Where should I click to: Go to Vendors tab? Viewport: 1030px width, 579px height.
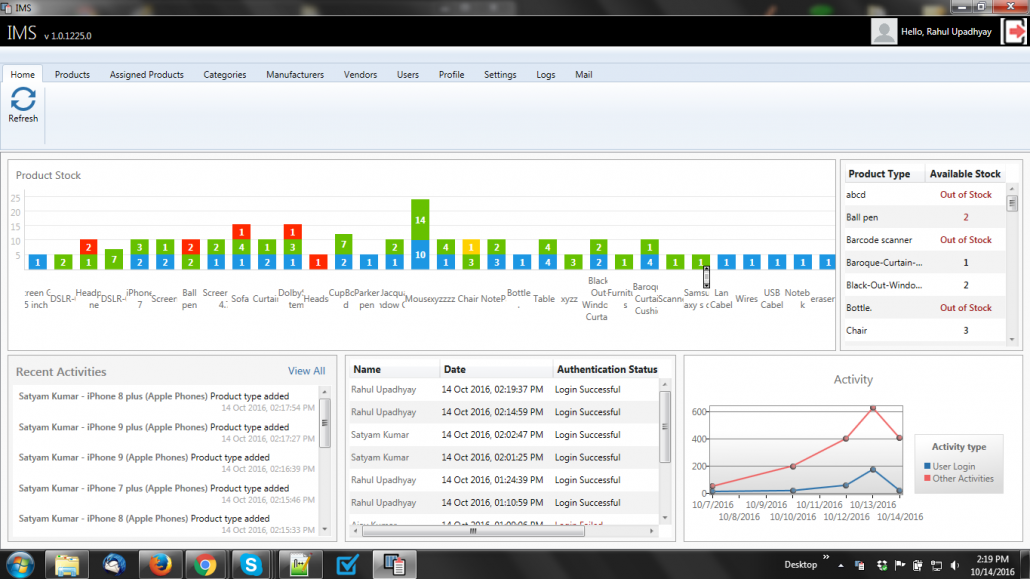(x=361, y=74)
